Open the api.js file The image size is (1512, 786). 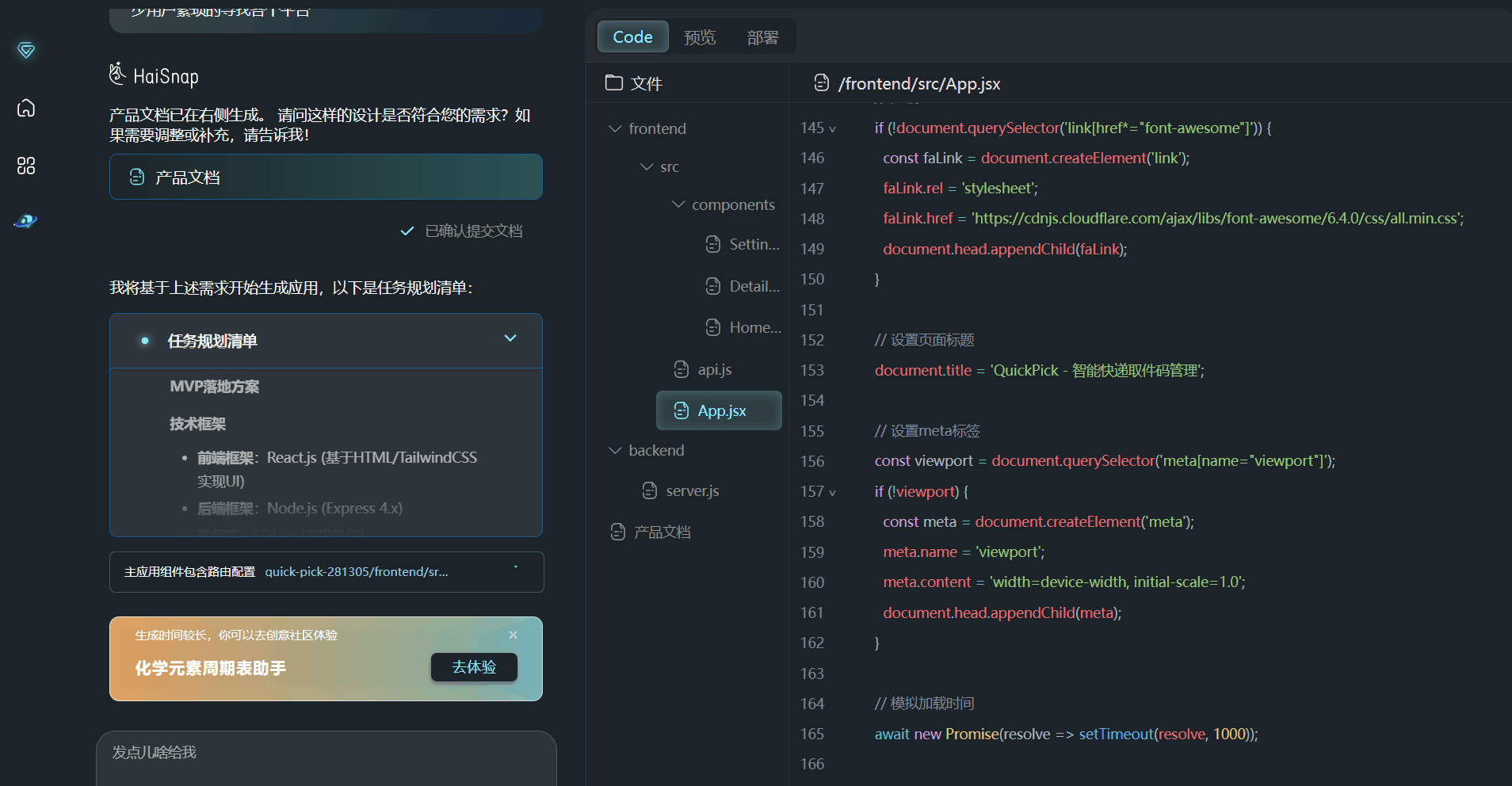[x=703, y=369]
